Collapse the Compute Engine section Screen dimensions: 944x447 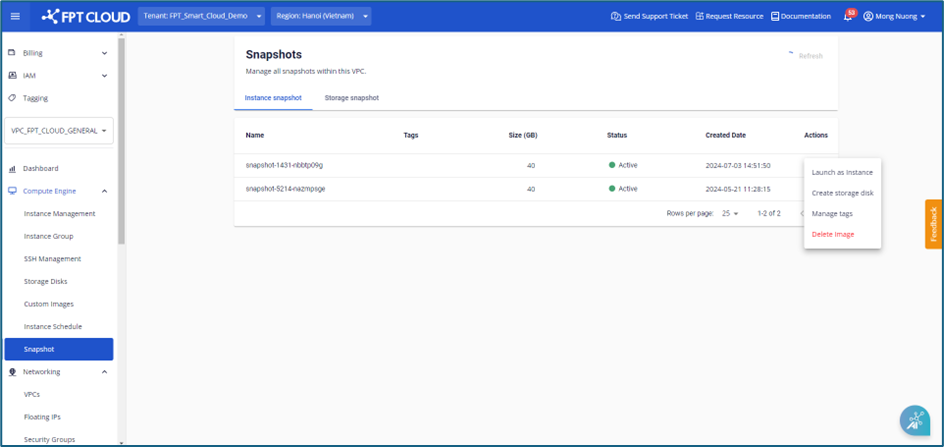105,191
